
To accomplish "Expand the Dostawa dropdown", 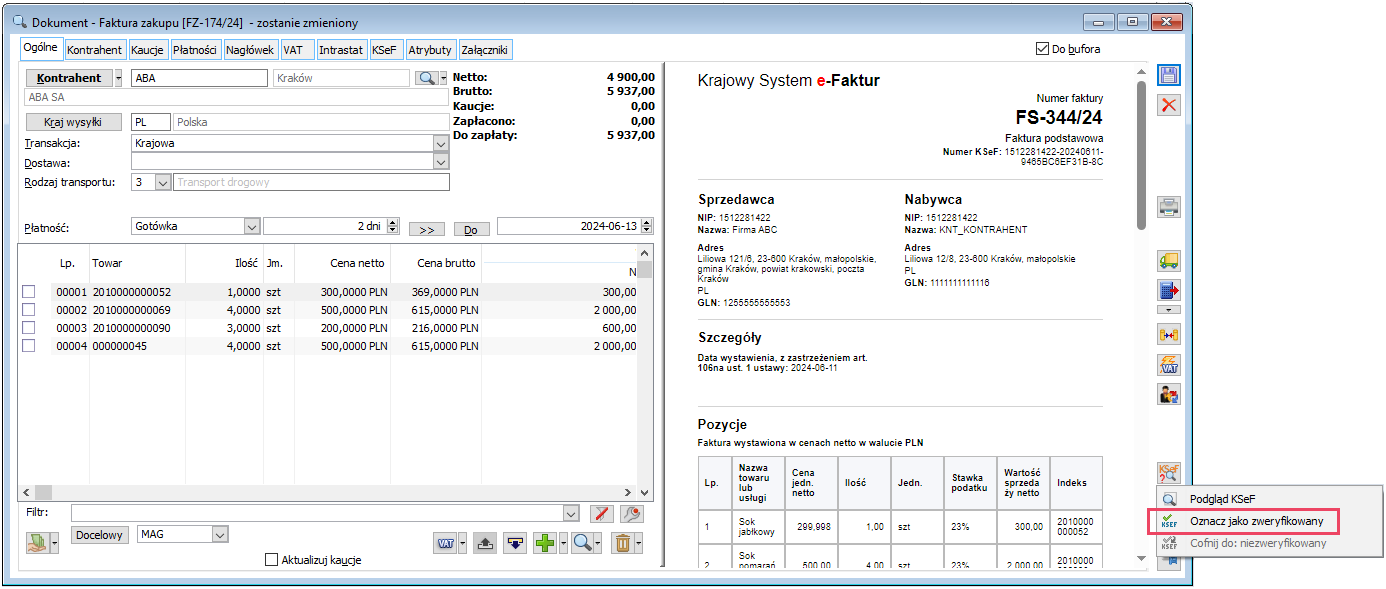I will tap(441, 162).
